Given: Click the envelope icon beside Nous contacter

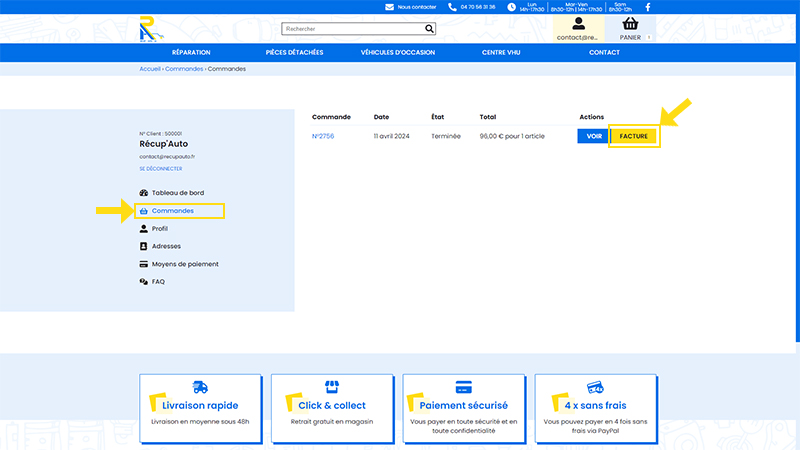Looking at the screenshot, I should 389,7.
